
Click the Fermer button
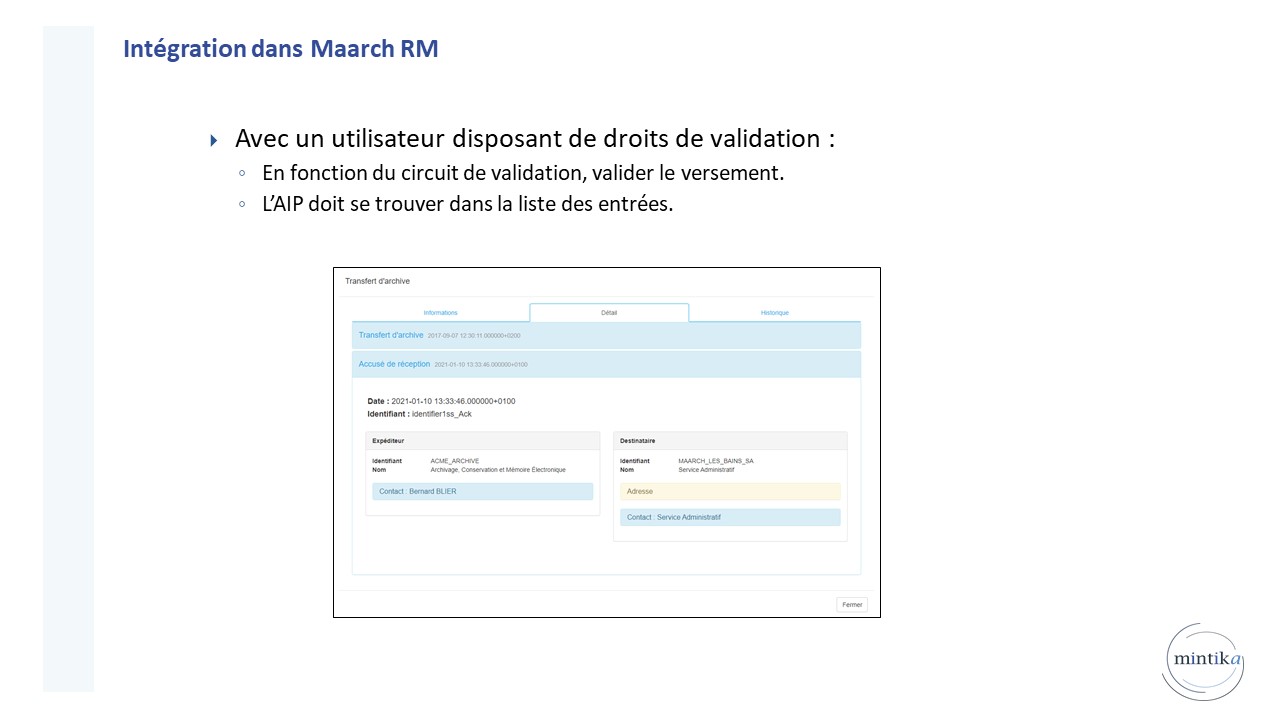click(852, 604)
